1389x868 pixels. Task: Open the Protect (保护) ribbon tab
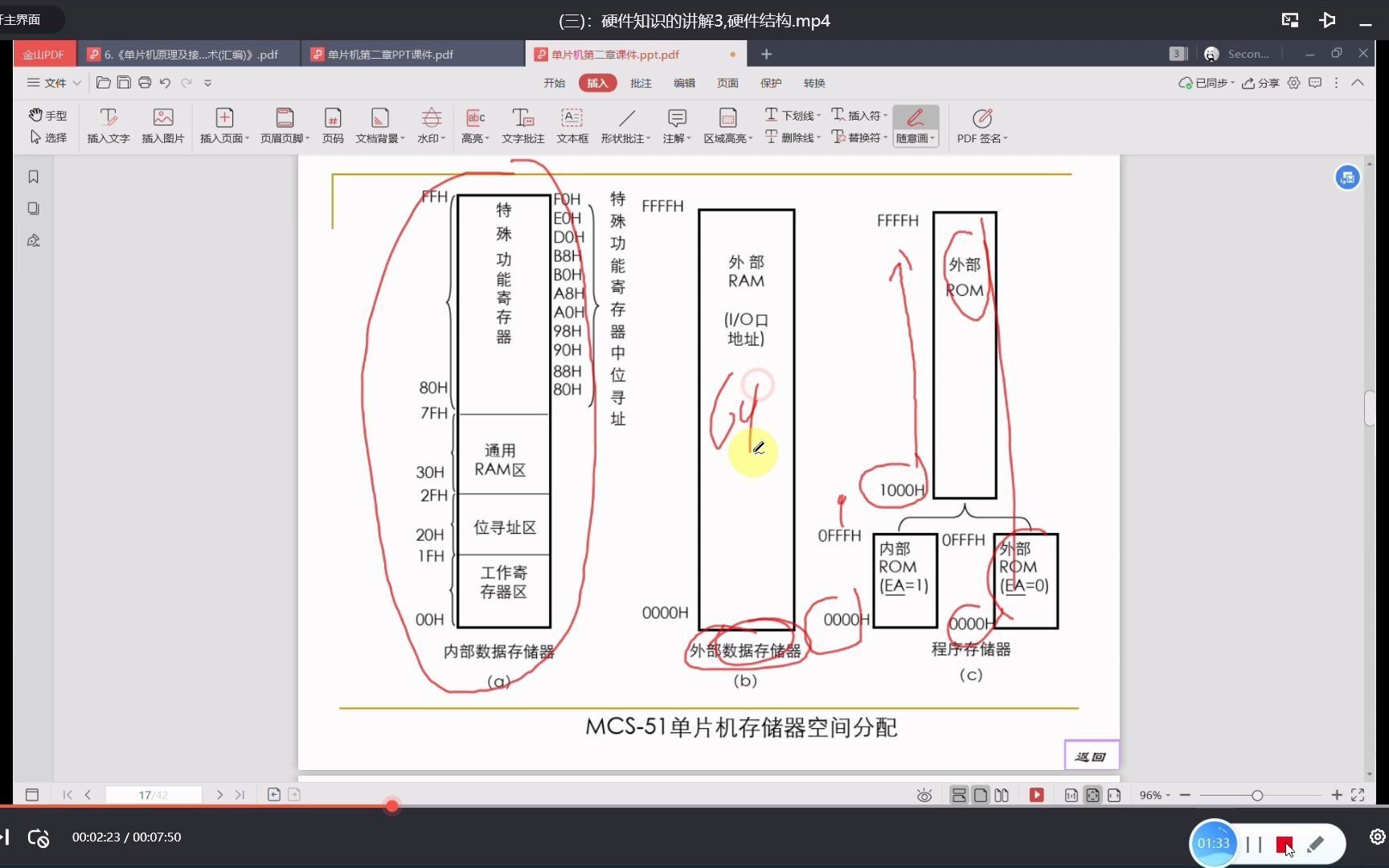click(x=771, y=83)
